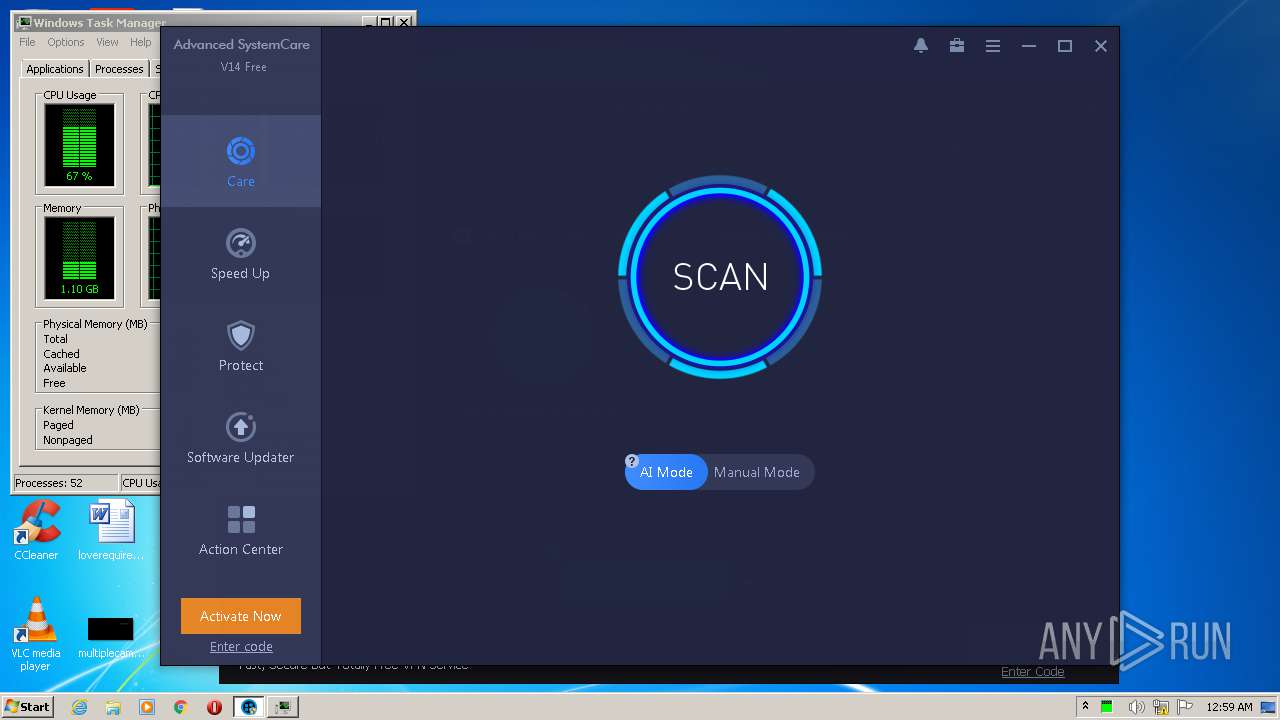Click the CPU Usage 67% meter

click(x=79, y=145)
